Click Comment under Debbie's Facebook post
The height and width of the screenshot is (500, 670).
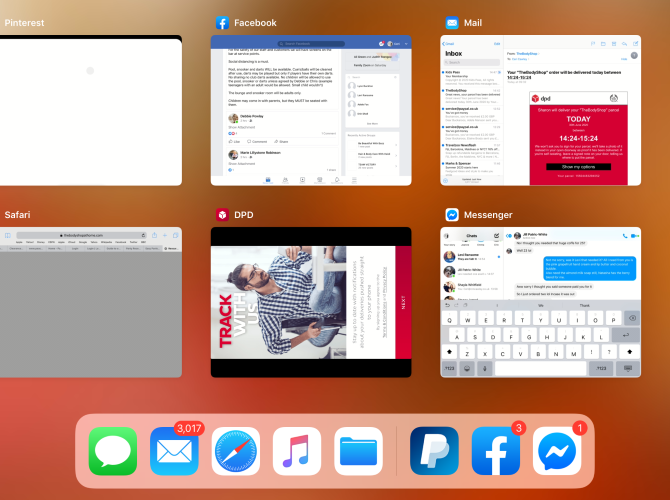(257, 141)
